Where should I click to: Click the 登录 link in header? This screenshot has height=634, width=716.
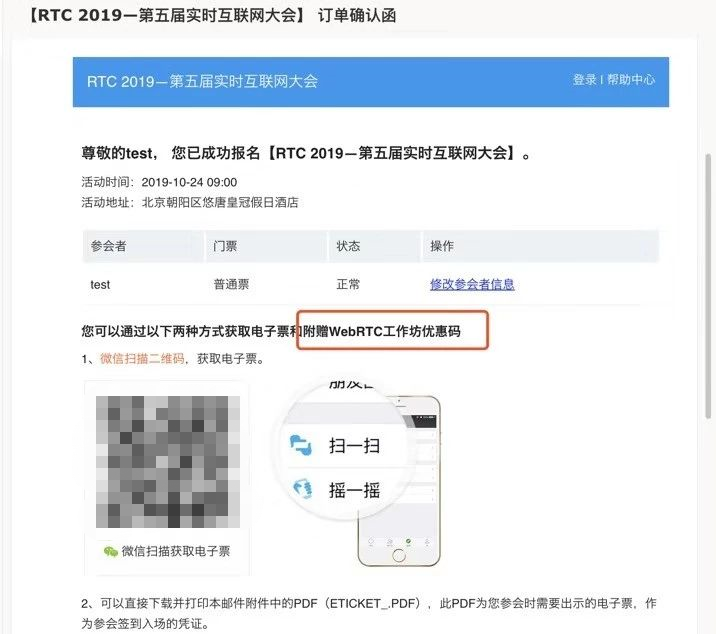point(584,80)
